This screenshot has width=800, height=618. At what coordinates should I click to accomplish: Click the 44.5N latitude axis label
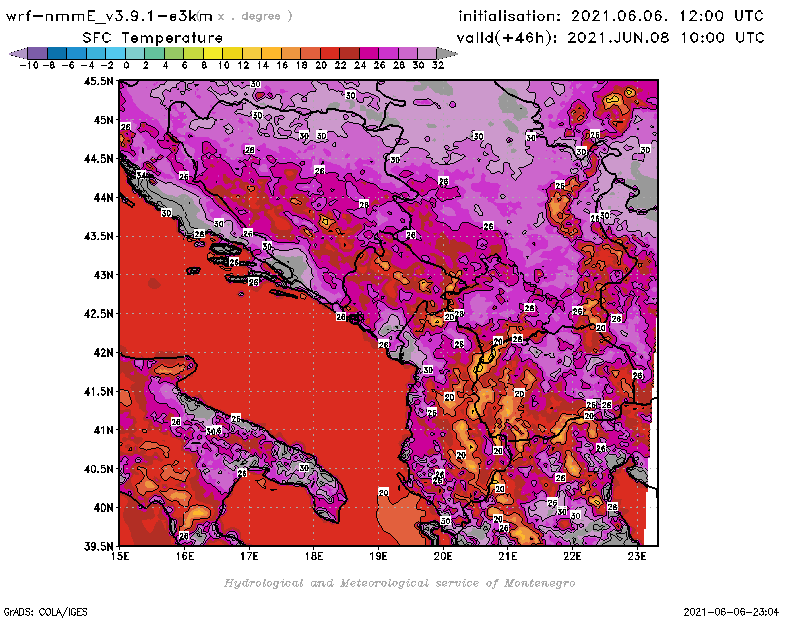point(98,159)
